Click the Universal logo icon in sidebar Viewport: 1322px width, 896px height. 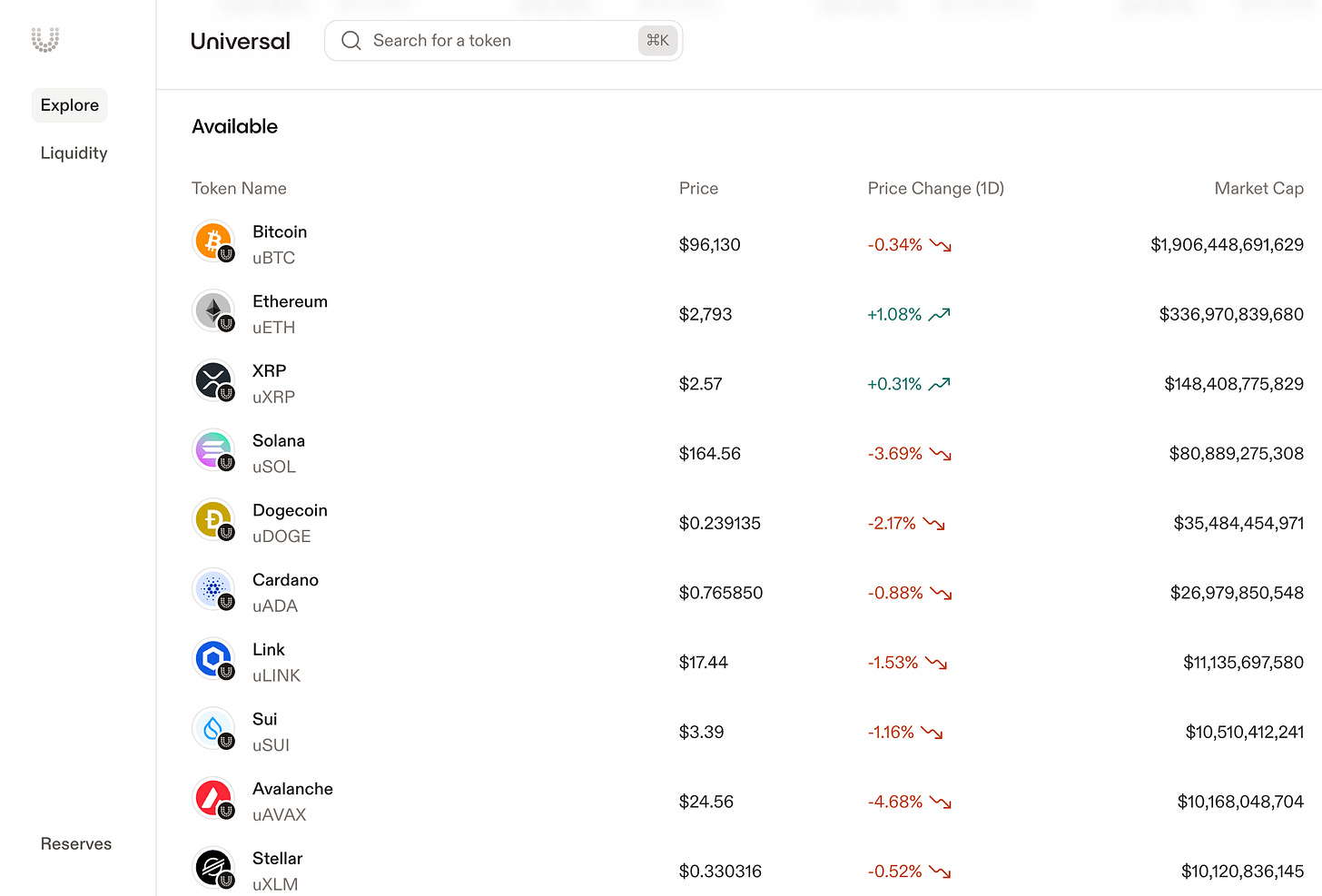click(44, 40)
